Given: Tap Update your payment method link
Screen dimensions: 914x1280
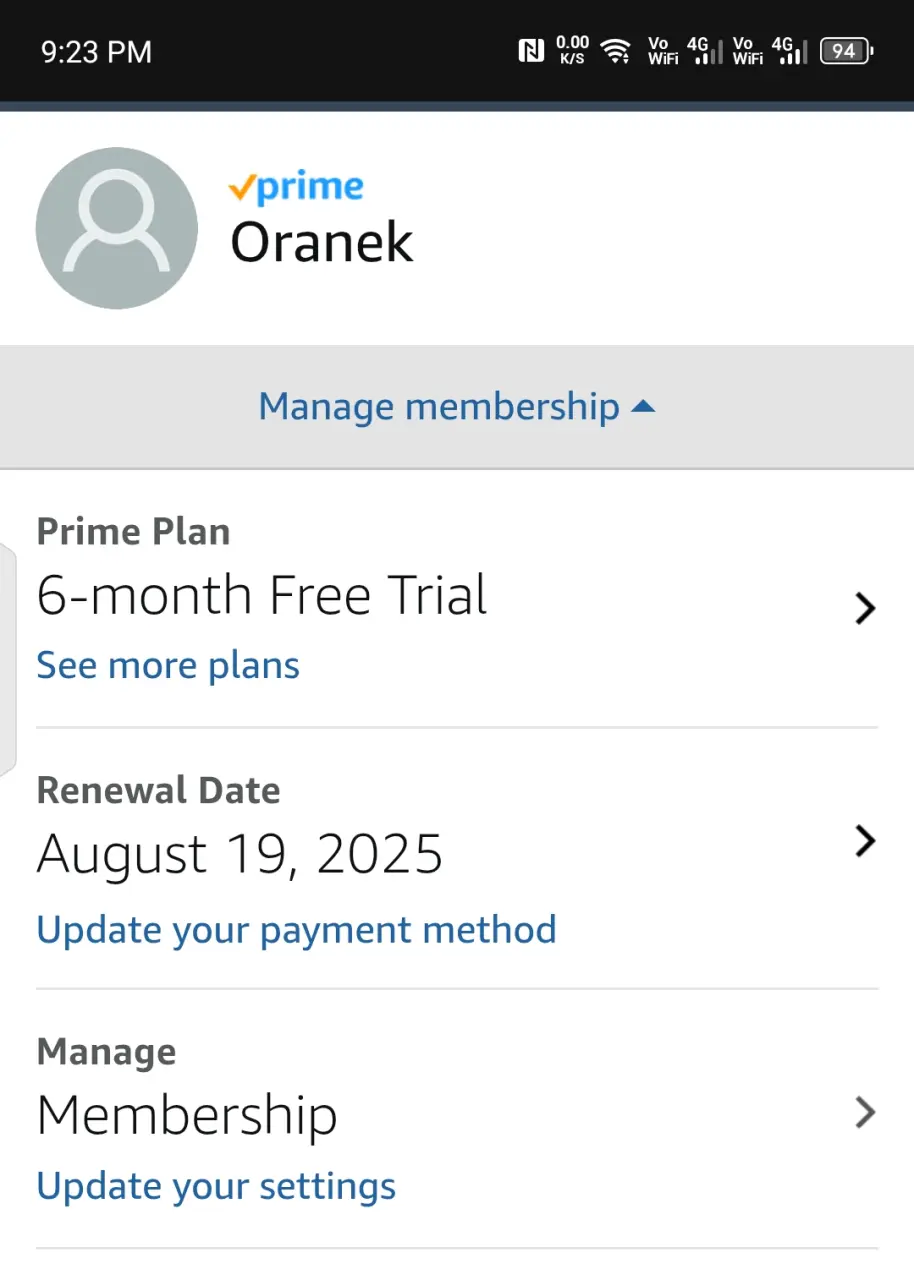Looking at the screenshot, I should [296, 930].
